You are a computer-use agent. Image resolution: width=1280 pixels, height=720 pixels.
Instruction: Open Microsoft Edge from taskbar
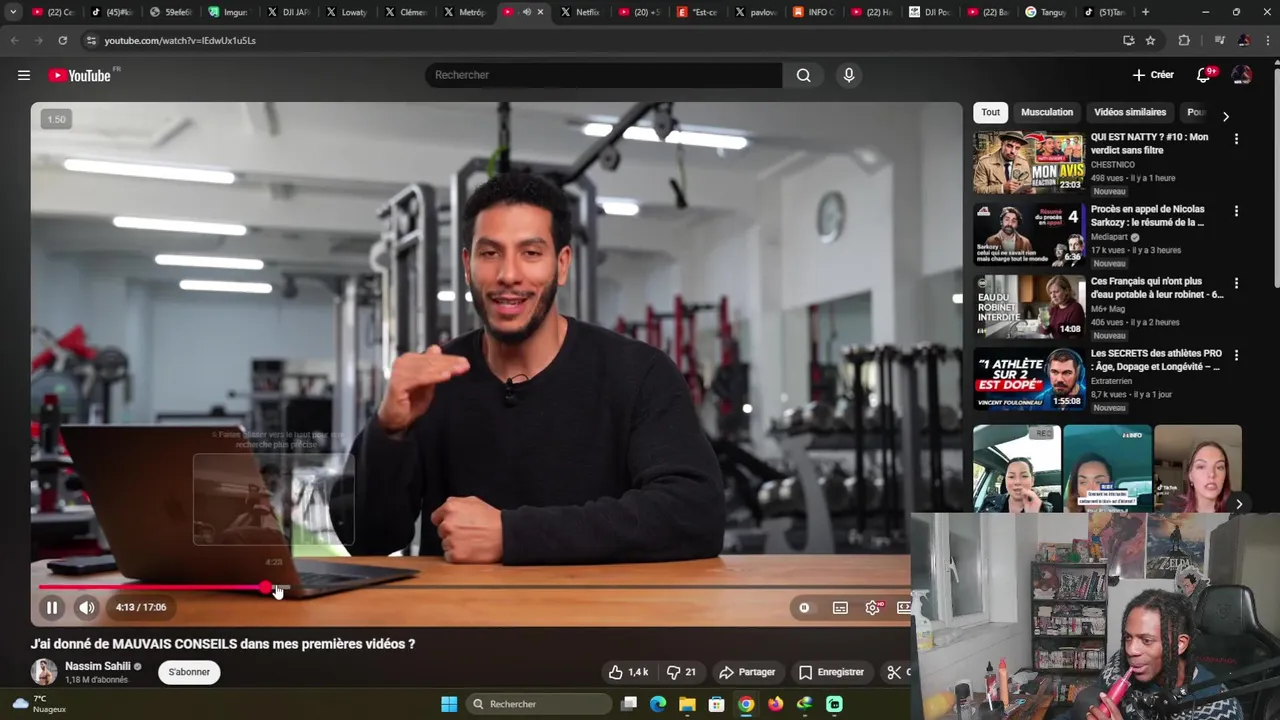[x=658, y=704]
